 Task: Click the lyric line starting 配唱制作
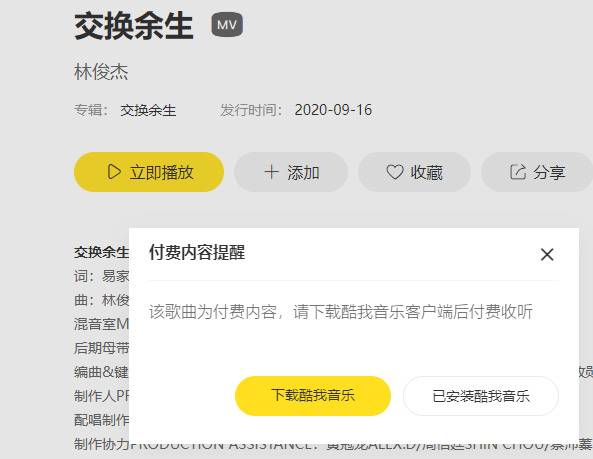pos(101,420)
